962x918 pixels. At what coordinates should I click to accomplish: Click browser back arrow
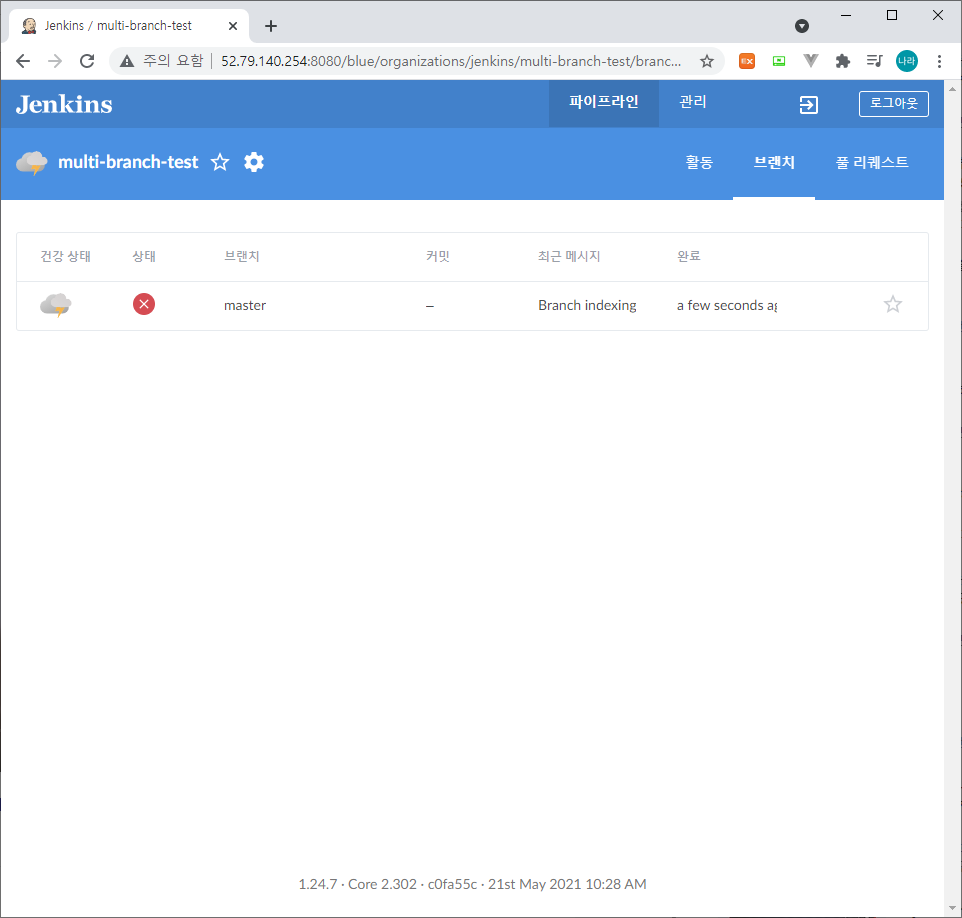click(23, 61)
